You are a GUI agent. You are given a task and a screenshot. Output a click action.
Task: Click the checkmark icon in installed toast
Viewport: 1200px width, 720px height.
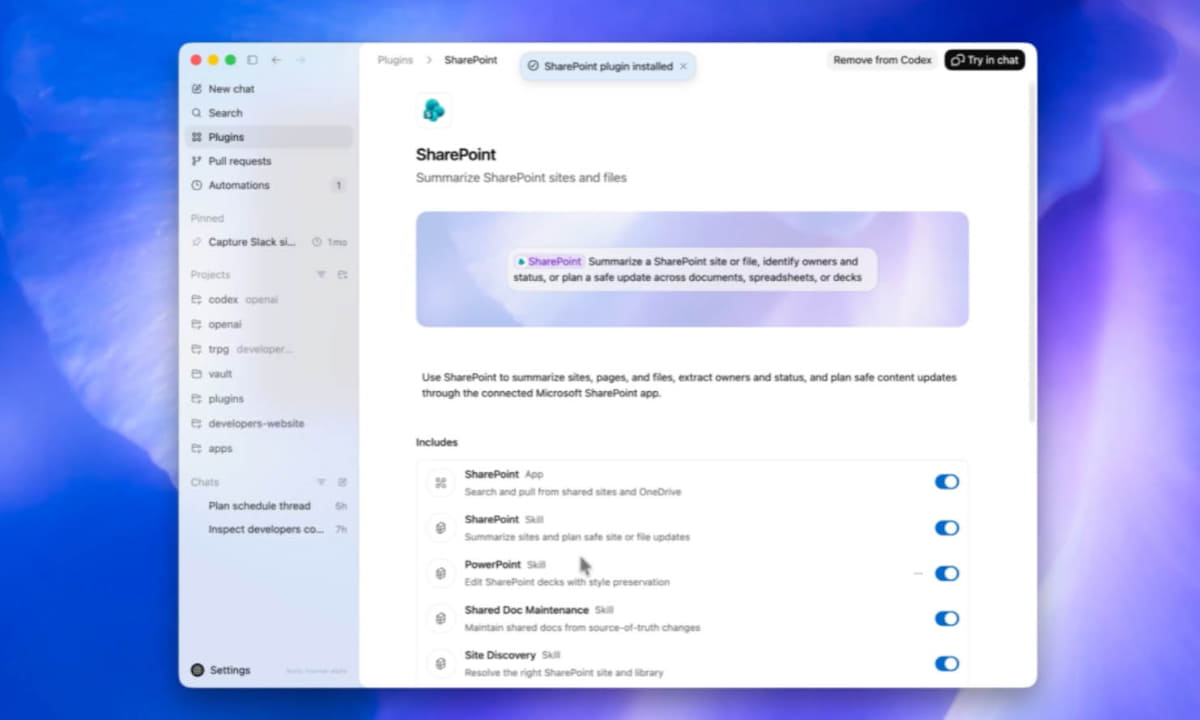pos(533,66)
